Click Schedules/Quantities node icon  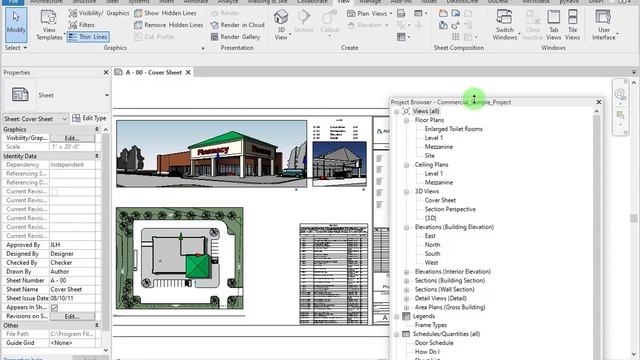click(406, 334)
